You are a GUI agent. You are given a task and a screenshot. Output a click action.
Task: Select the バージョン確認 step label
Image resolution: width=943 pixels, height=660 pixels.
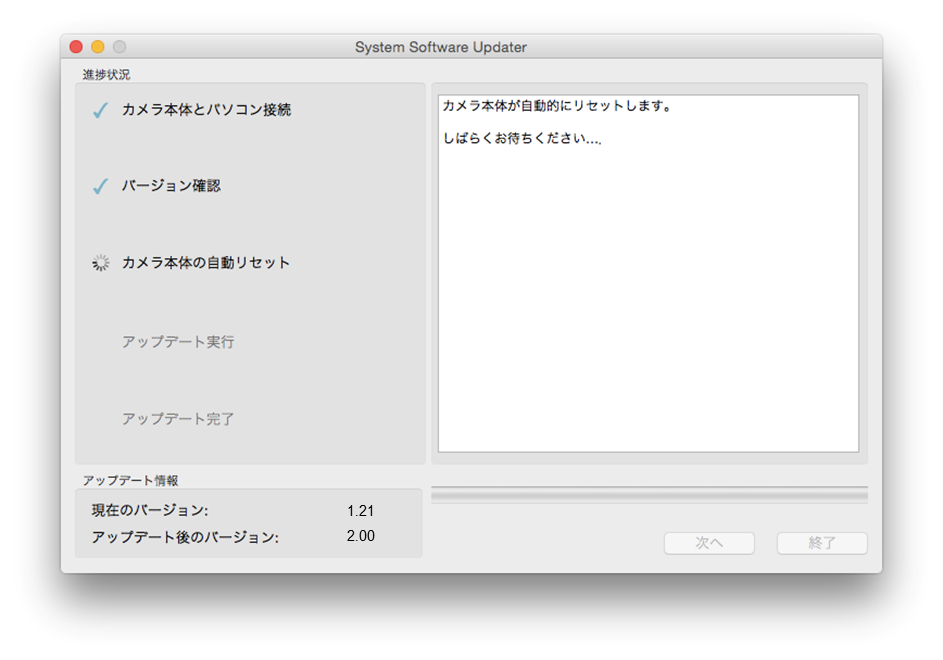tap(171, 186)
